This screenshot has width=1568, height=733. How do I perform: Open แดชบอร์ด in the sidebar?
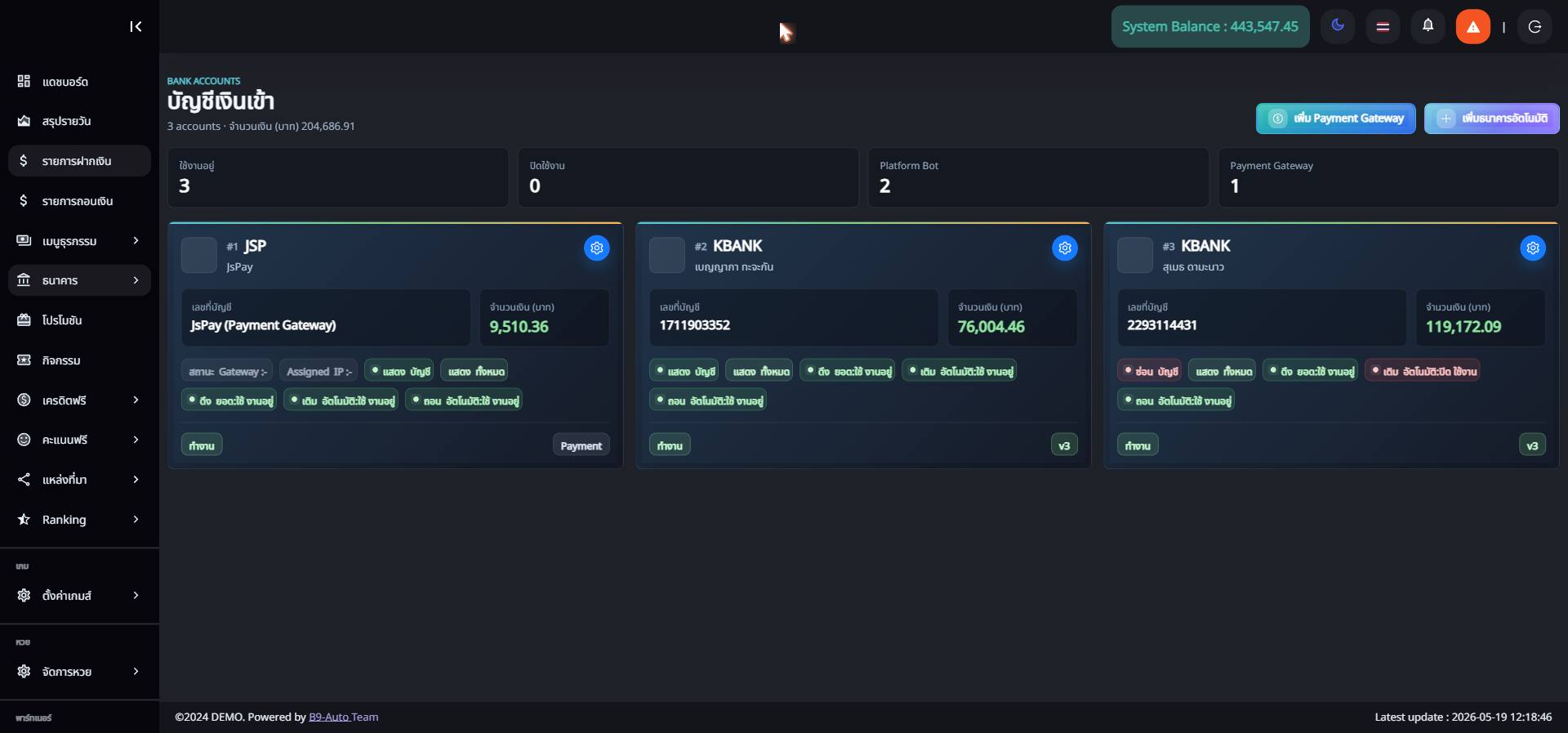pos(79,81)
